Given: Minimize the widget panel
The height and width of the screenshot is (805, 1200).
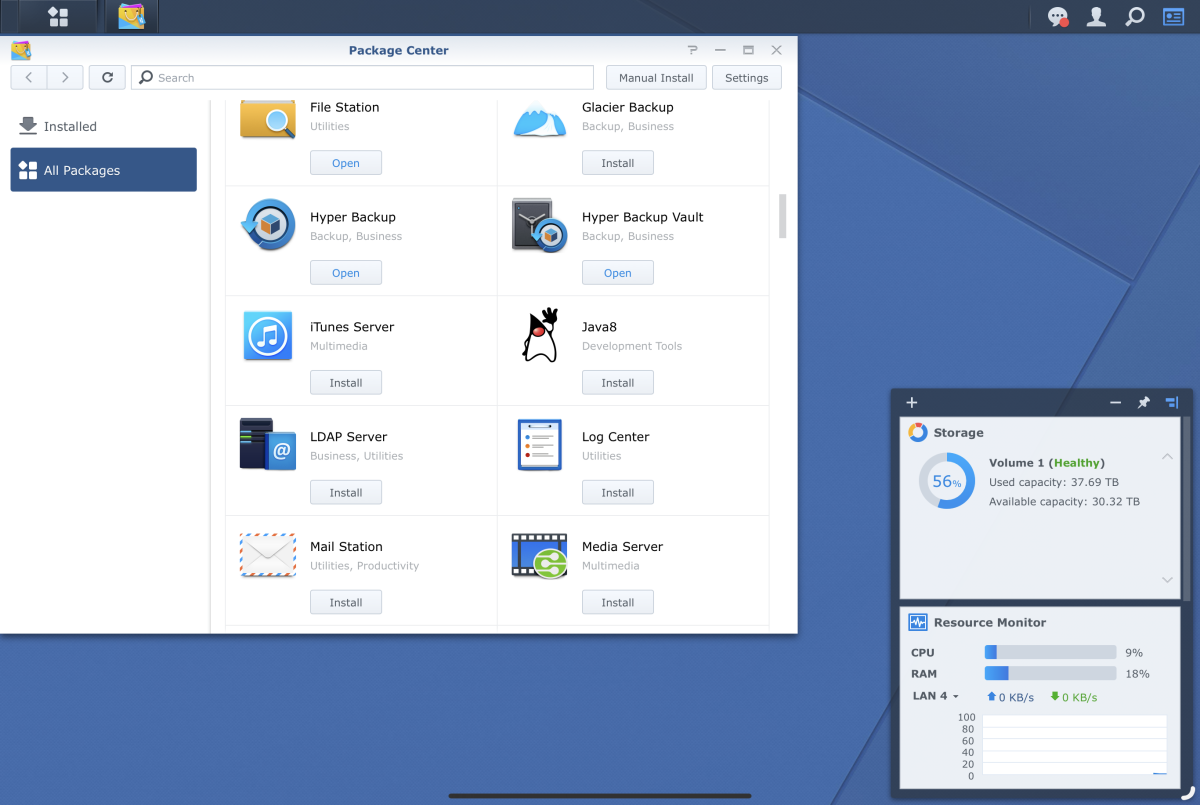Looking at the screenshot, I should pos(1115,403).
